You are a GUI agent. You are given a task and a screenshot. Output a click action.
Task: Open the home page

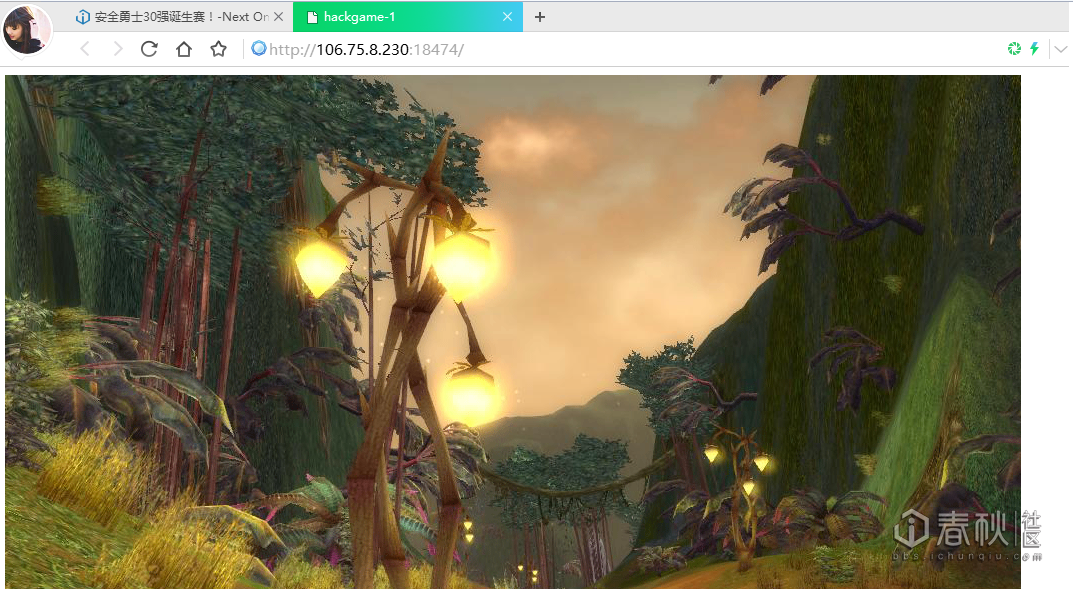pyautogui.click(x=183, y=49)
